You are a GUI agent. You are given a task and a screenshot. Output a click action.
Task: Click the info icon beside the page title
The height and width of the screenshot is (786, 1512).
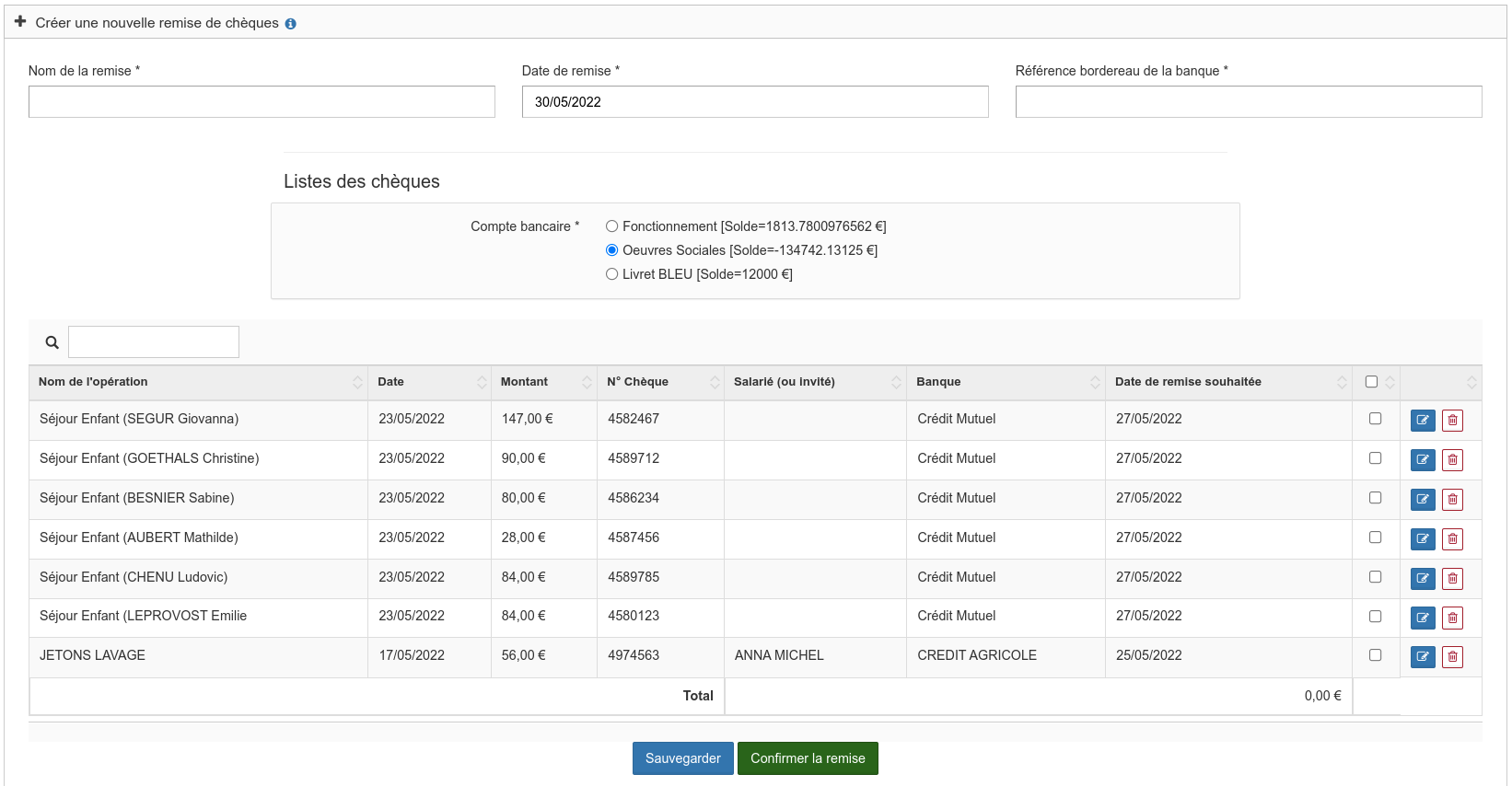click(x=290, y=24)
